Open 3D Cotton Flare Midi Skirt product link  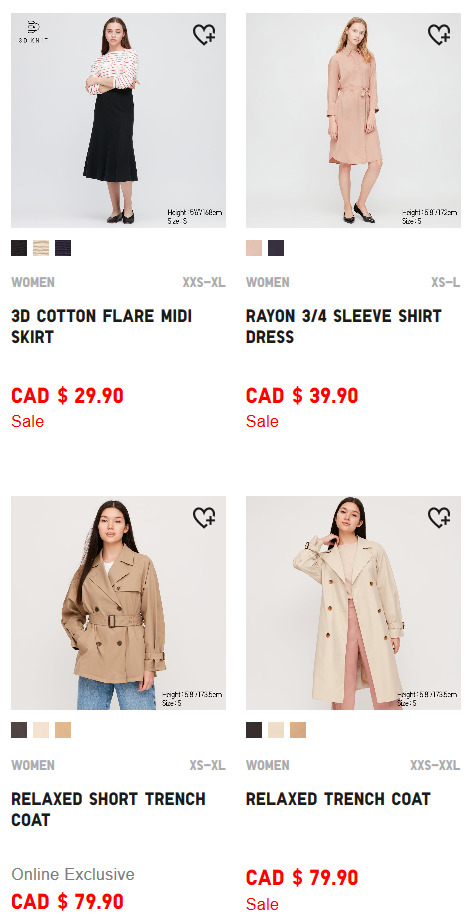click(x=101, y=327)
